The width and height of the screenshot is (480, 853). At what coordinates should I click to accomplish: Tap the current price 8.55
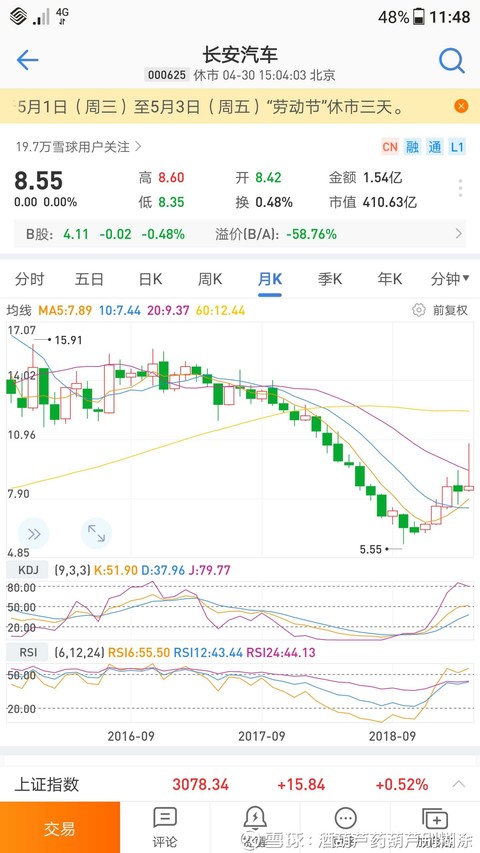tap(39, 181)
